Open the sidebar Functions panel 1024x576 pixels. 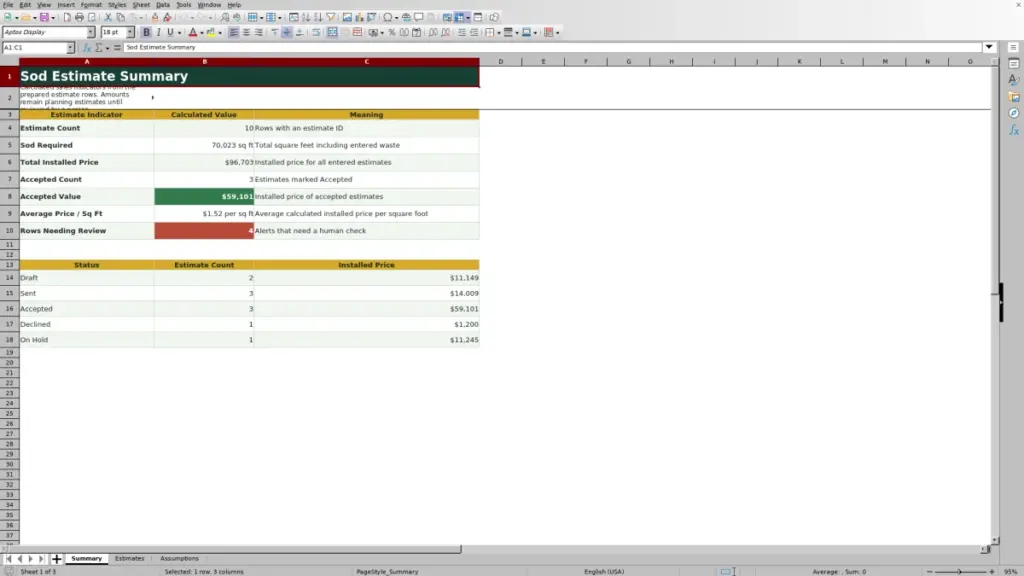pos(1014,130)
